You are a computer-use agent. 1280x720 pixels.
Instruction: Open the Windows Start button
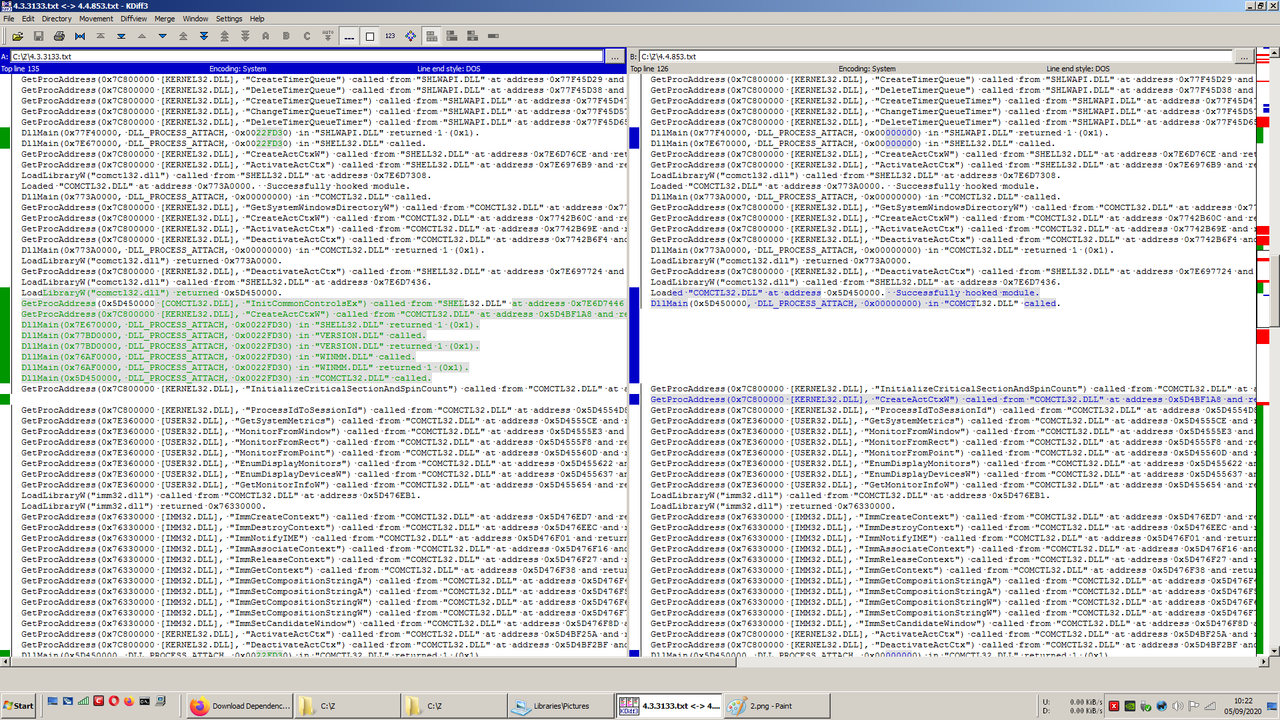(19, 706)
